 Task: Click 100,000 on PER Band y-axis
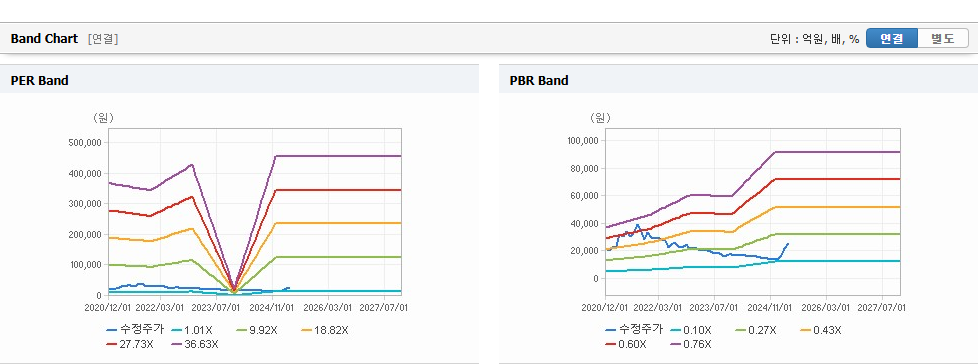[85, 265]
